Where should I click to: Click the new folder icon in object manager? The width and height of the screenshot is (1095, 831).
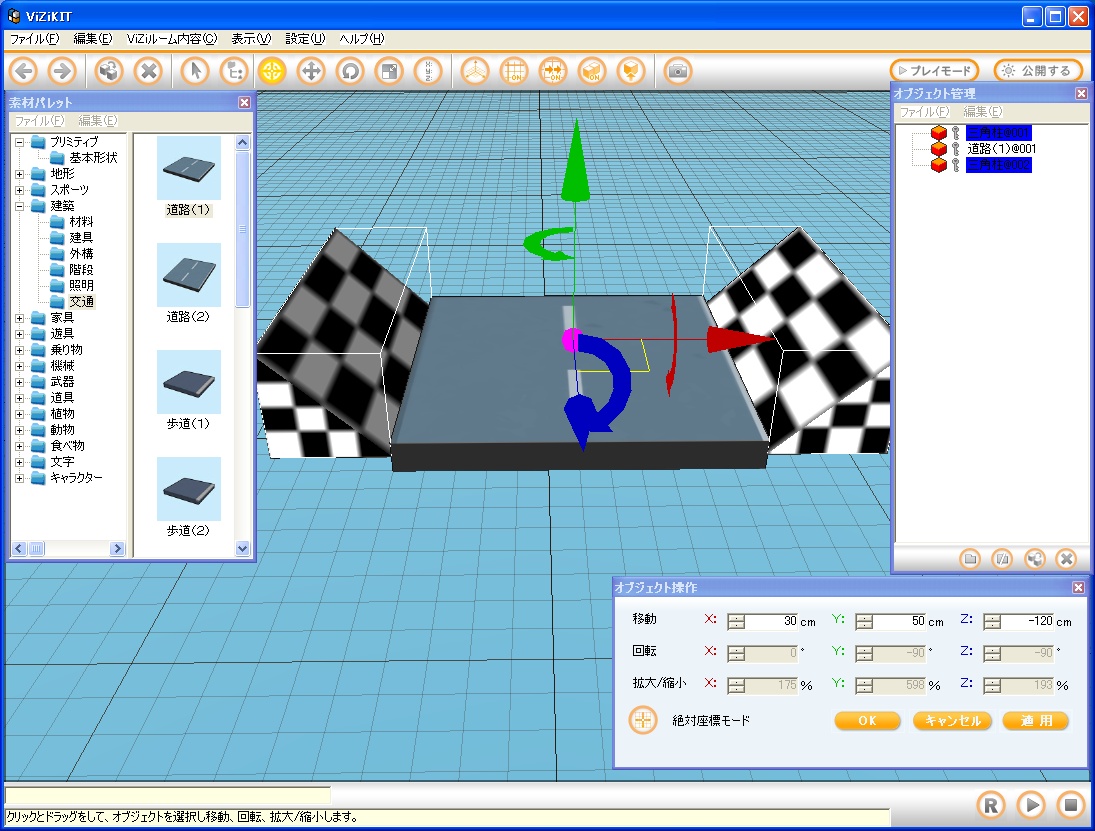click(x=969, y=559)
